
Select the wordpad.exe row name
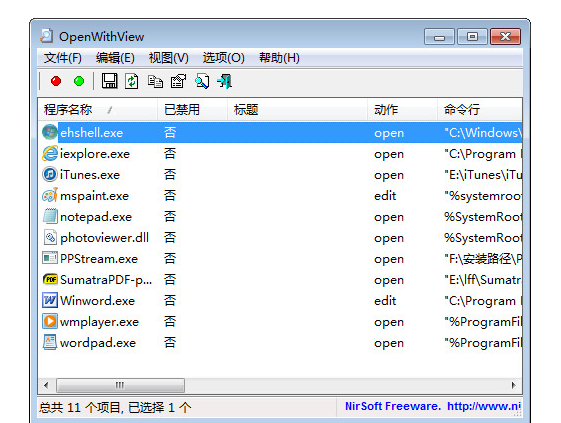click(x=98, y=343)
